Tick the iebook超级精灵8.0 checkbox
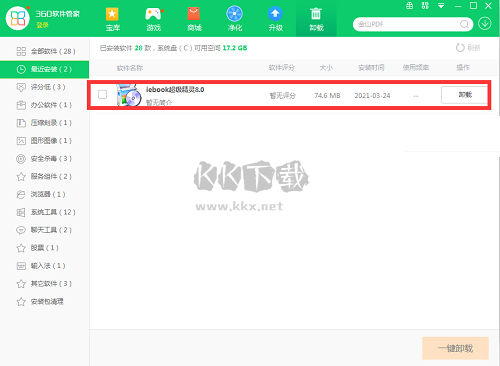Image resolution: width=500 pixels, height=366 pixels. [102, 95]
